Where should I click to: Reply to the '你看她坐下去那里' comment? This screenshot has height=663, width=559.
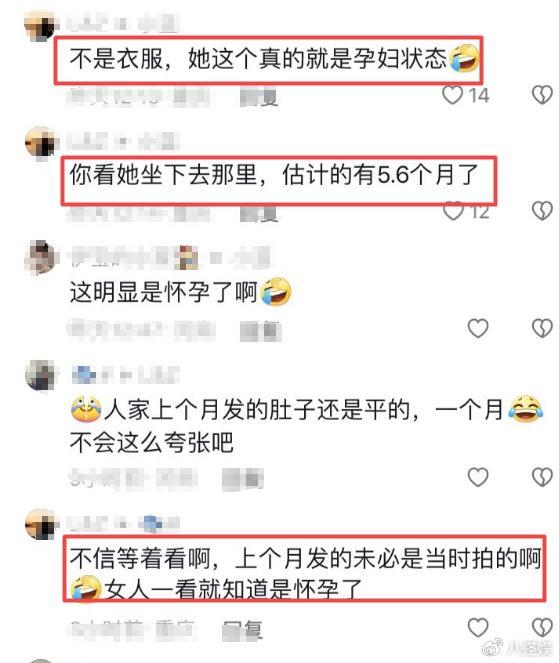tap(259, 214)
